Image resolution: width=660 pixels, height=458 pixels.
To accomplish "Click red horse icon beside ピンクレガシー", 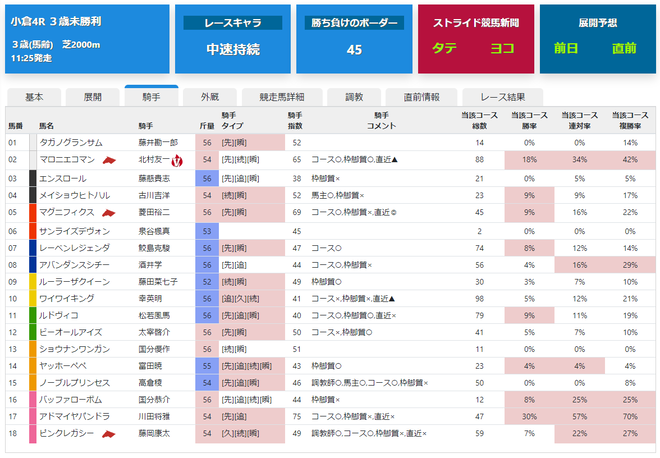I will 109,434.
